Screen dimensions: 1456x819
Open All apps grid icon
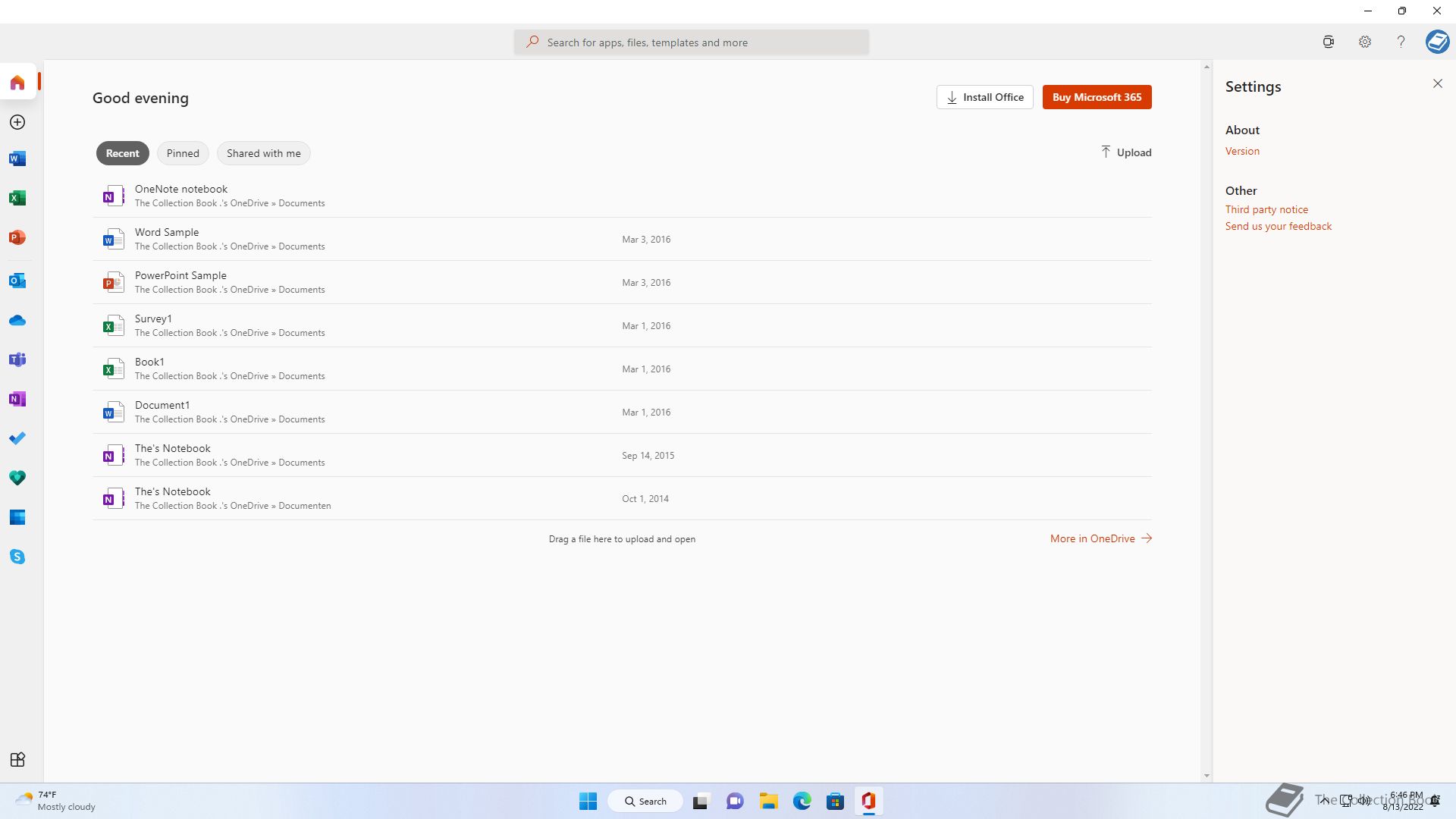[x=17, y=760]
